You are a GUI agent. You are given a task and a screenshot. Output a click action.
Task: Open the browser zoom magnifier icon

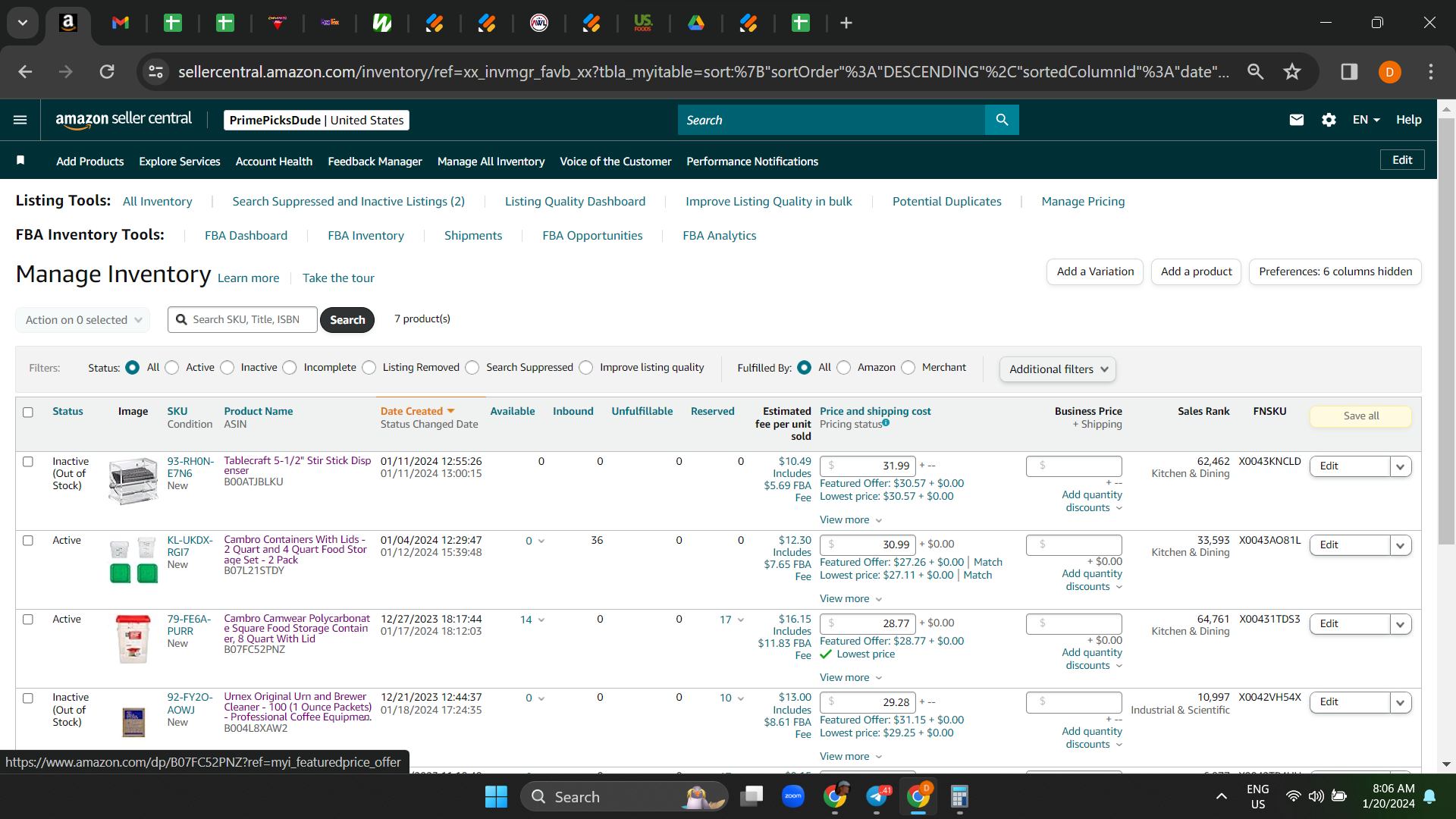[x=1256, y=71]
